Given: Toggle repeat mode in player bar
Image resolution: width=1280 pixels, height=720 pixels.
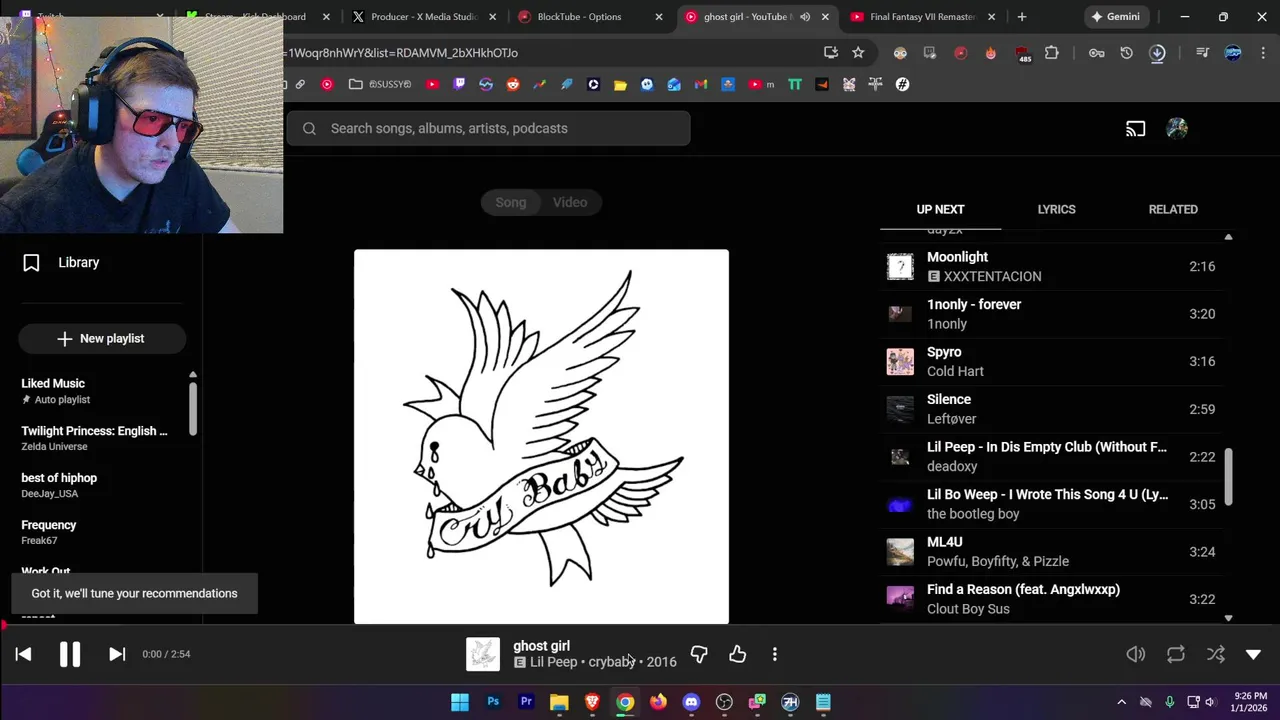Looking at the screenshot, I should tap(1176, 654).
